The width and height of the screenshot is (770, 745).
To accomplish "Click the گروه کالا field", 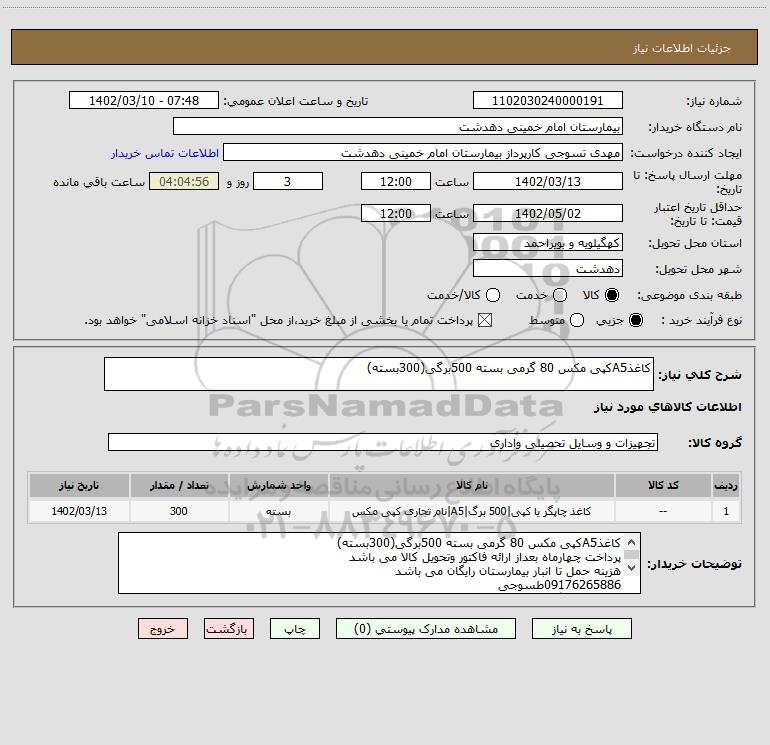I will pos(383,442).
